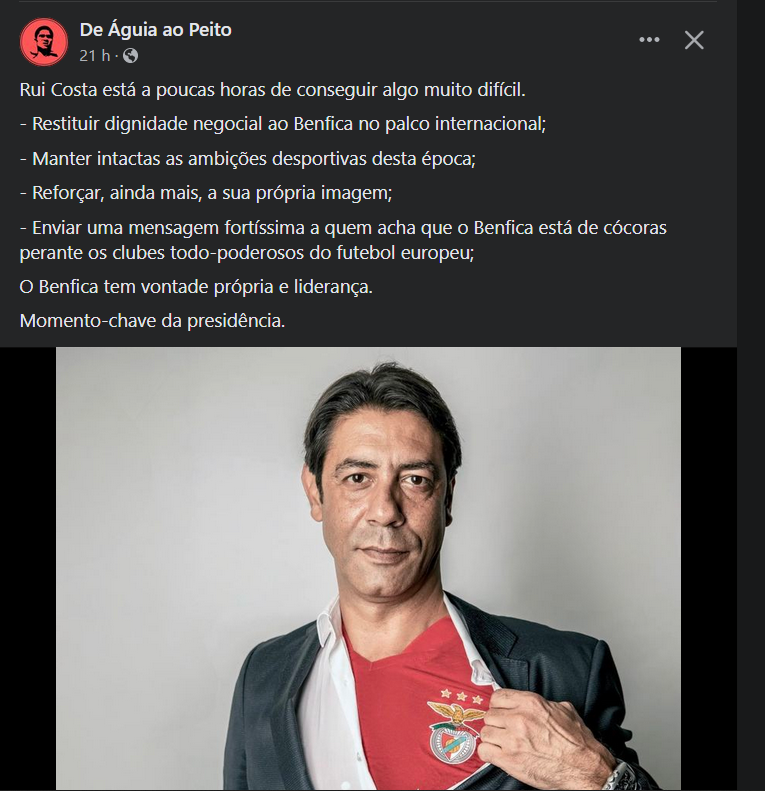Image resolution: width=765 pixels, height=791 pixels.
Task: Click the three gold stars above the crest
Action: (x=461, y=696)
